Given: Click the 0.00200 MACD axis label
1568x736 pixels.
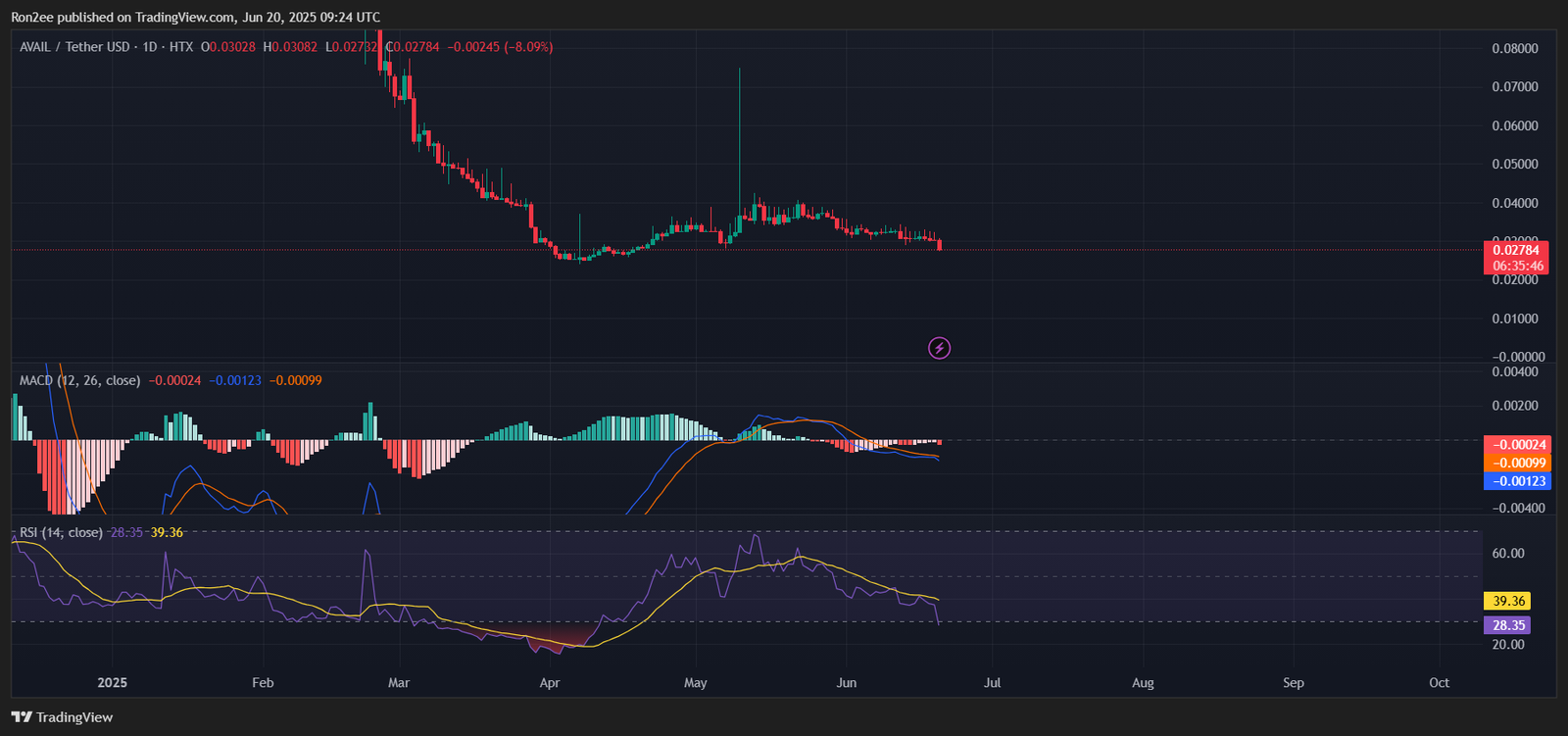Looking at the screenshot, I should point(1515,406).
